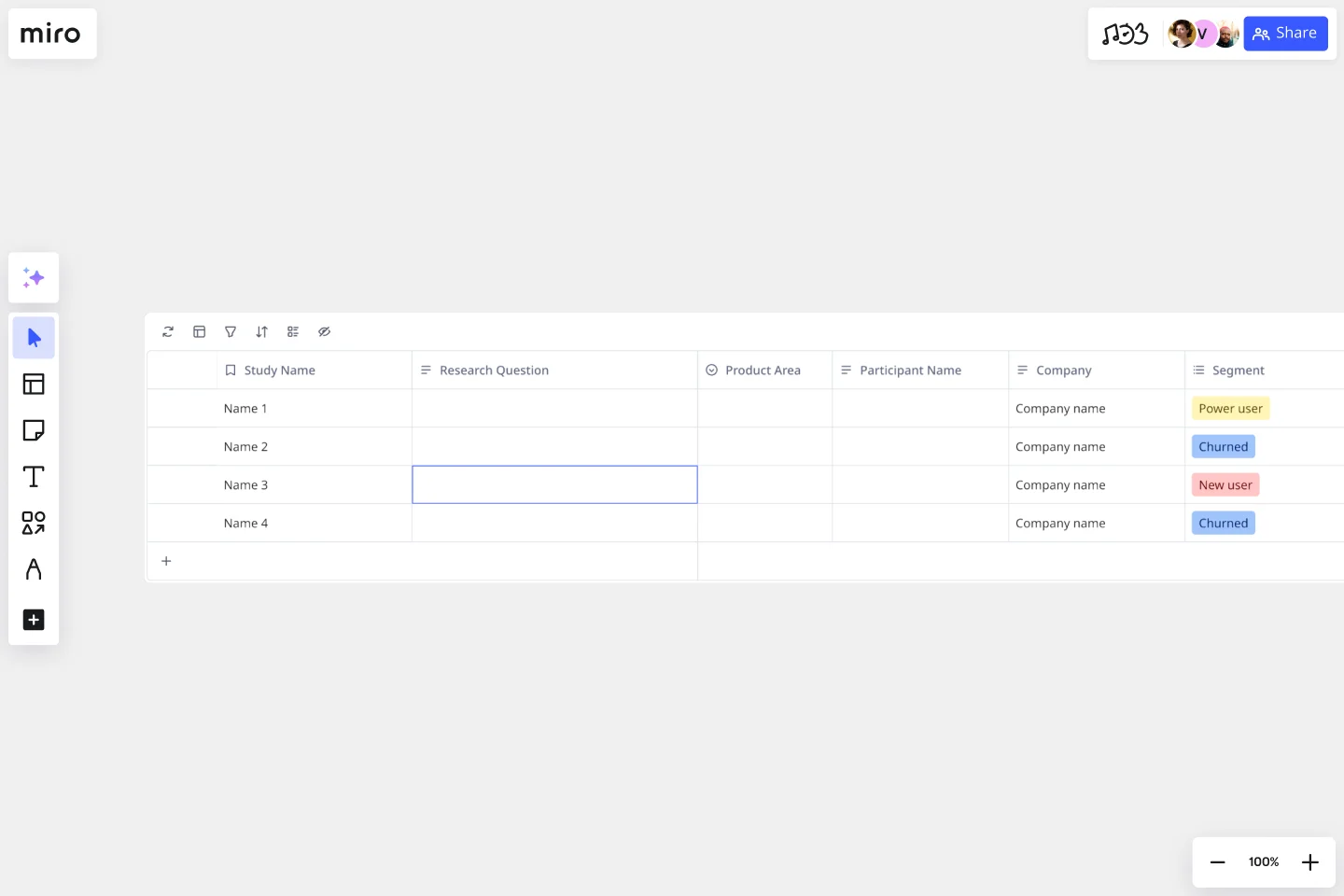Click Participant Name cell in Name 2 row
The width and height of the screenshot is (1344, 896).
[920, 447]
